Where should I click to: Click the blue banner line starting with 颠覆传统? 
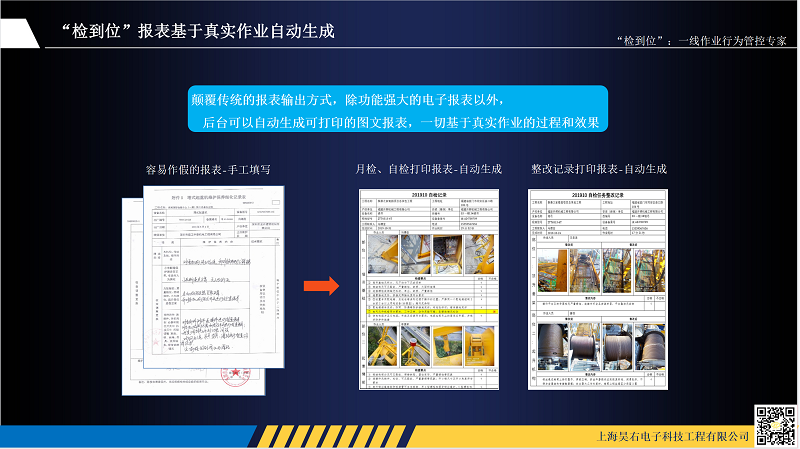(x=354, y=100)
